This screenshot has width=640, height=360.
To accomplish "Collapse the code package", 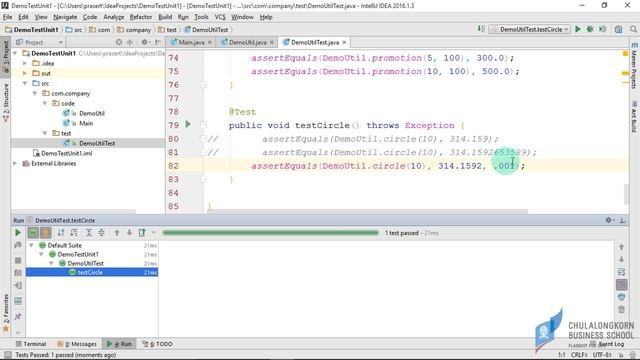I will click(x=45, y=103).
